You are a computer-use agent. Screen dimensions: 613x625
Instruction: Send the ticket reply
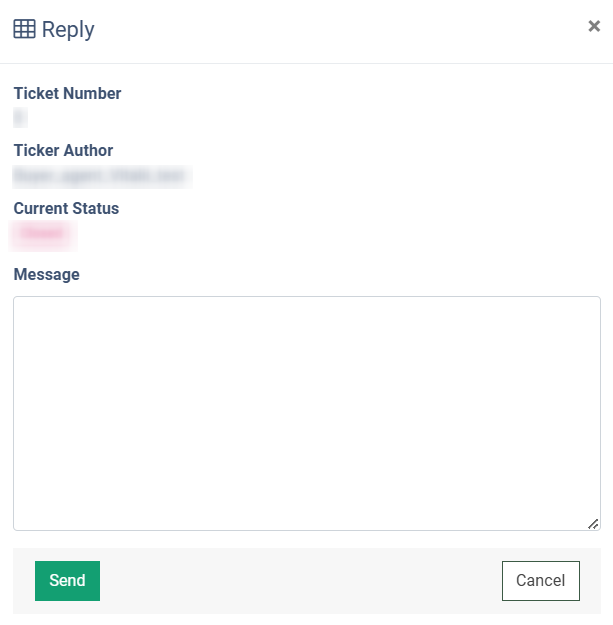67,581
